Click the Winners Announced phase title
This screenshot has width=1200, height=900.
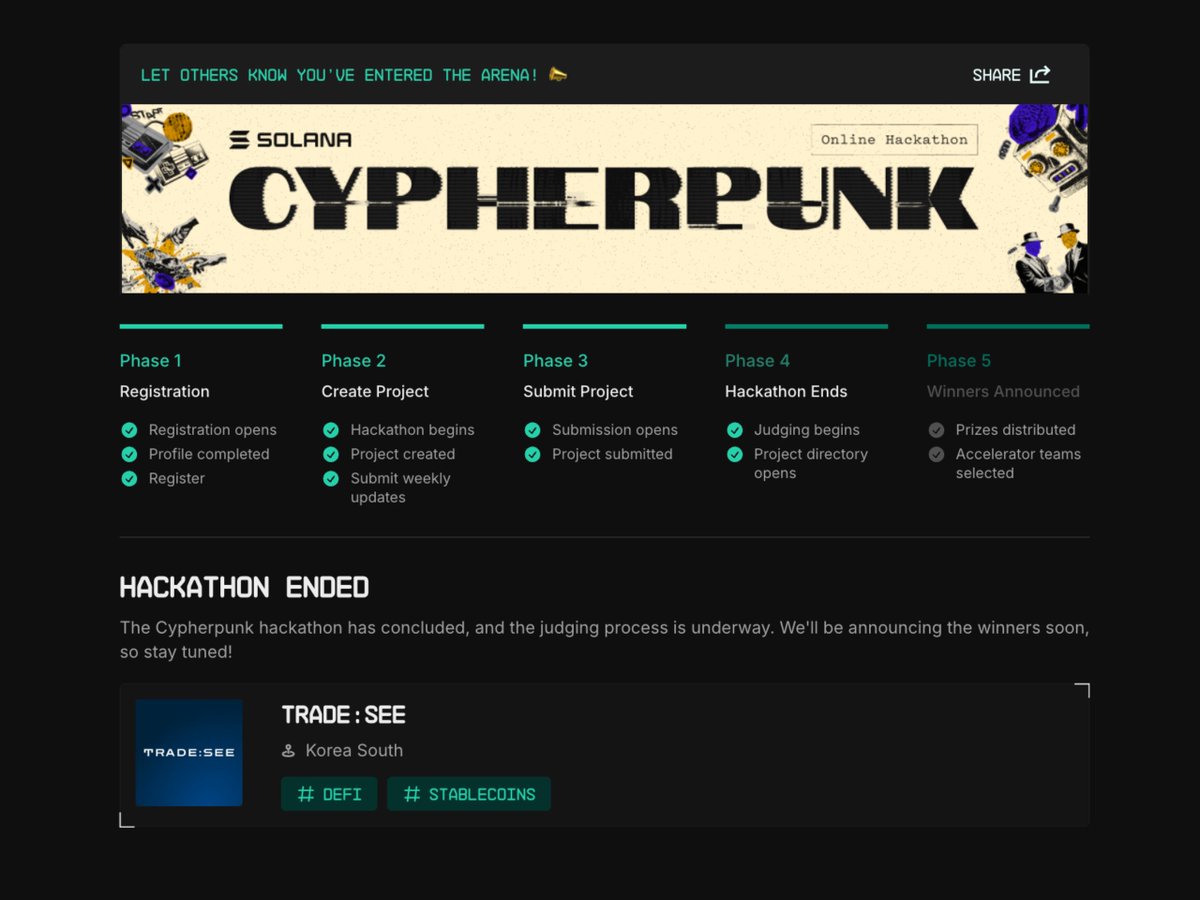[1003, 392]
